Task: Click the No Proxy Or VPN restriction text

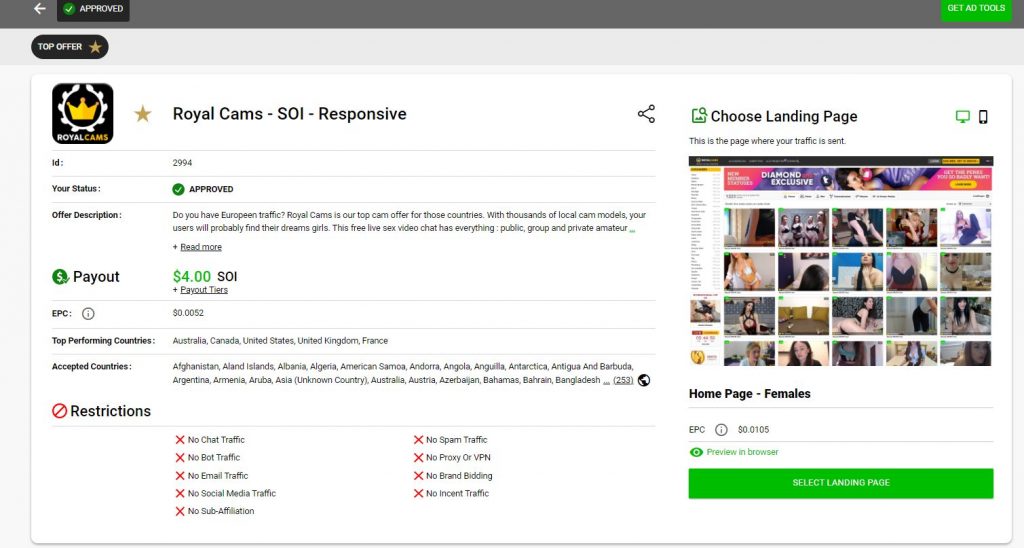Action: click(x=458, y=458)
